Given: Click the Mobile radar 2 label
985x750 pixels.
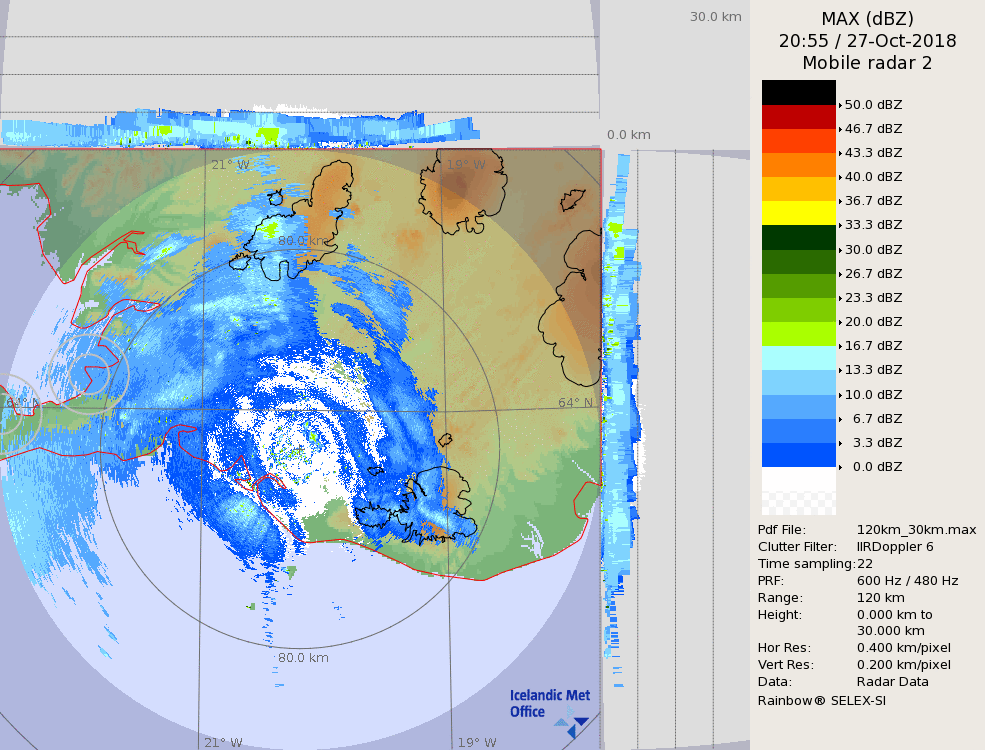Looking at the screenshot, I should [867, 63].
